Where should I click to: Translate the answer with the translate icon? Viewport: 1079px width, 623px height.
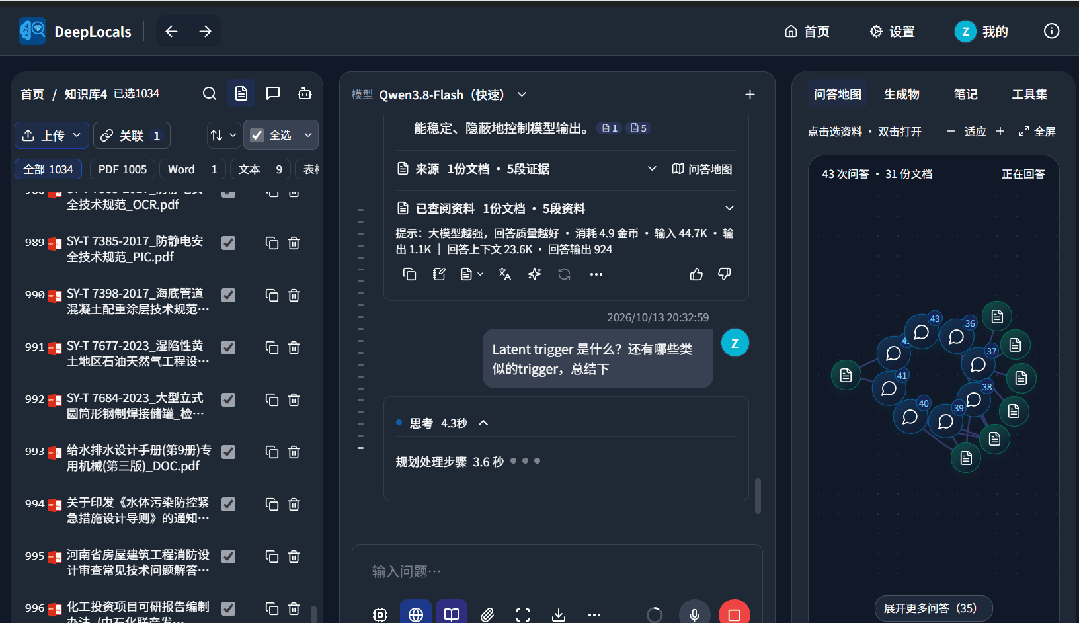[504, 274]
